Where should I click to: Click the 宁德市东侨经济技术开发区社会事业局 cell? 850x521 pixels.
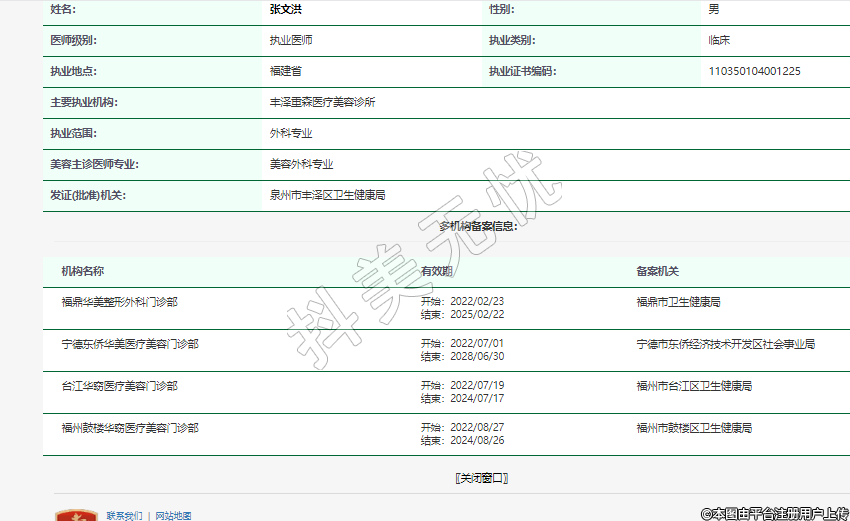point(725,344)
